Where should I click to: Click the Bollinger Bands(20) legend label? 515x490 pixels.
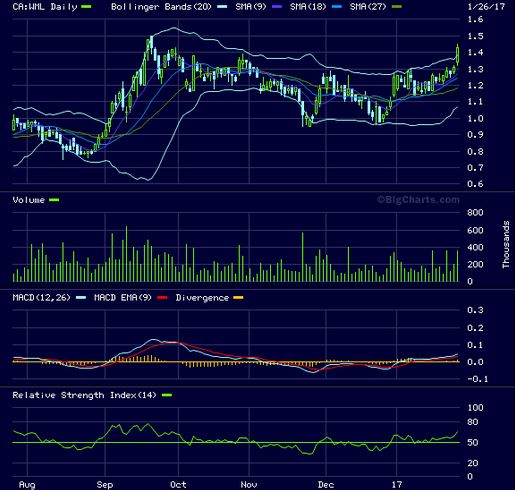pos(161,7)
